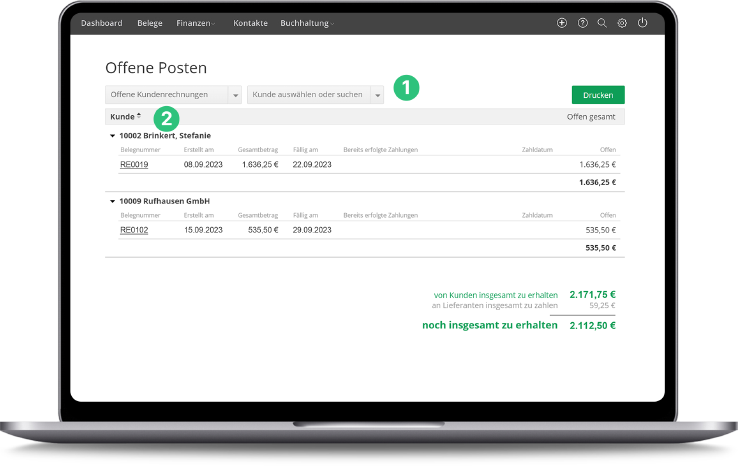The height and width of the screenshot is (466, 739).
Task: Open settings via the gear icon
Action: point(622,23)
